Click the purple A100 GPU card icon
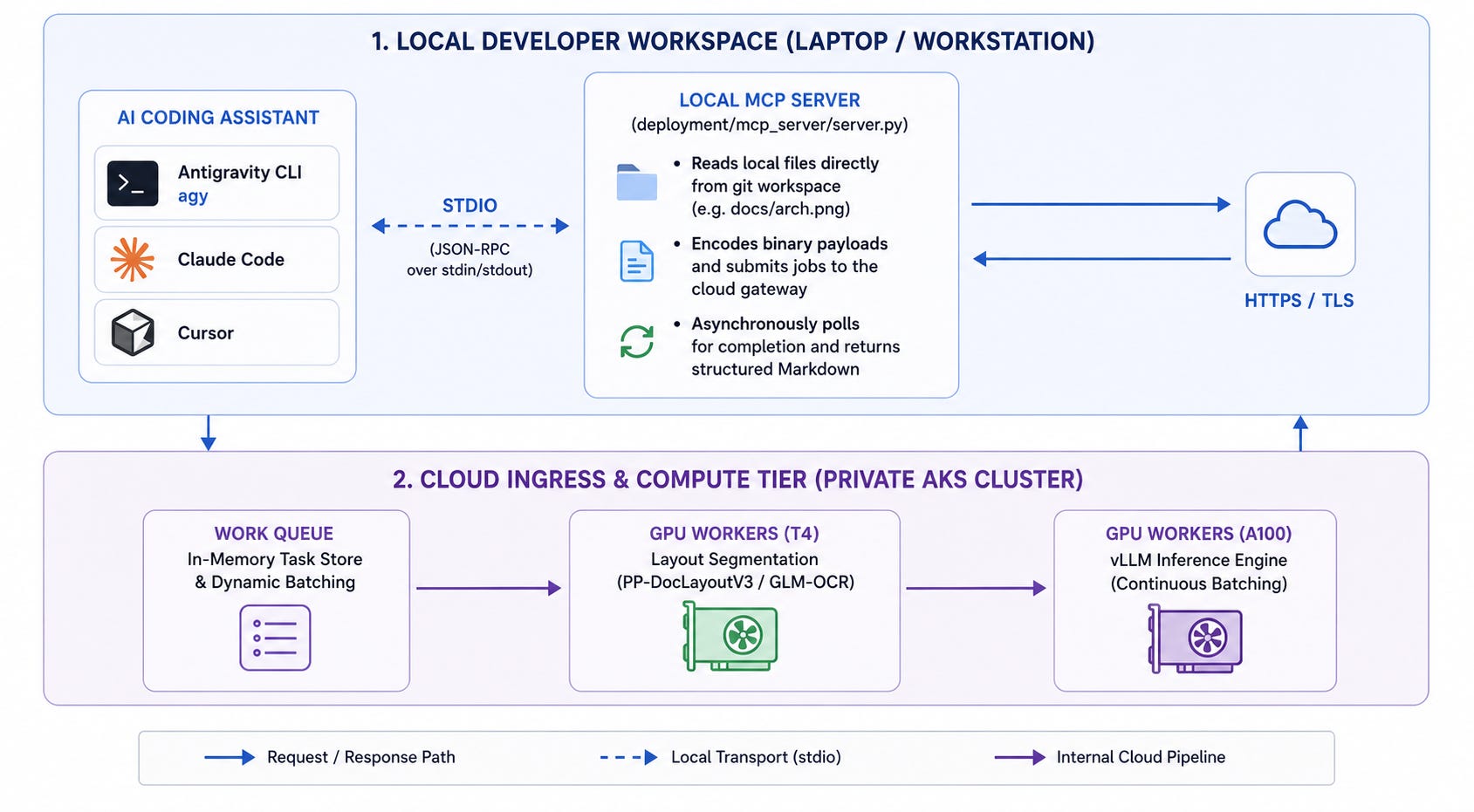The image size is (1474, 812). (1196, 639)
